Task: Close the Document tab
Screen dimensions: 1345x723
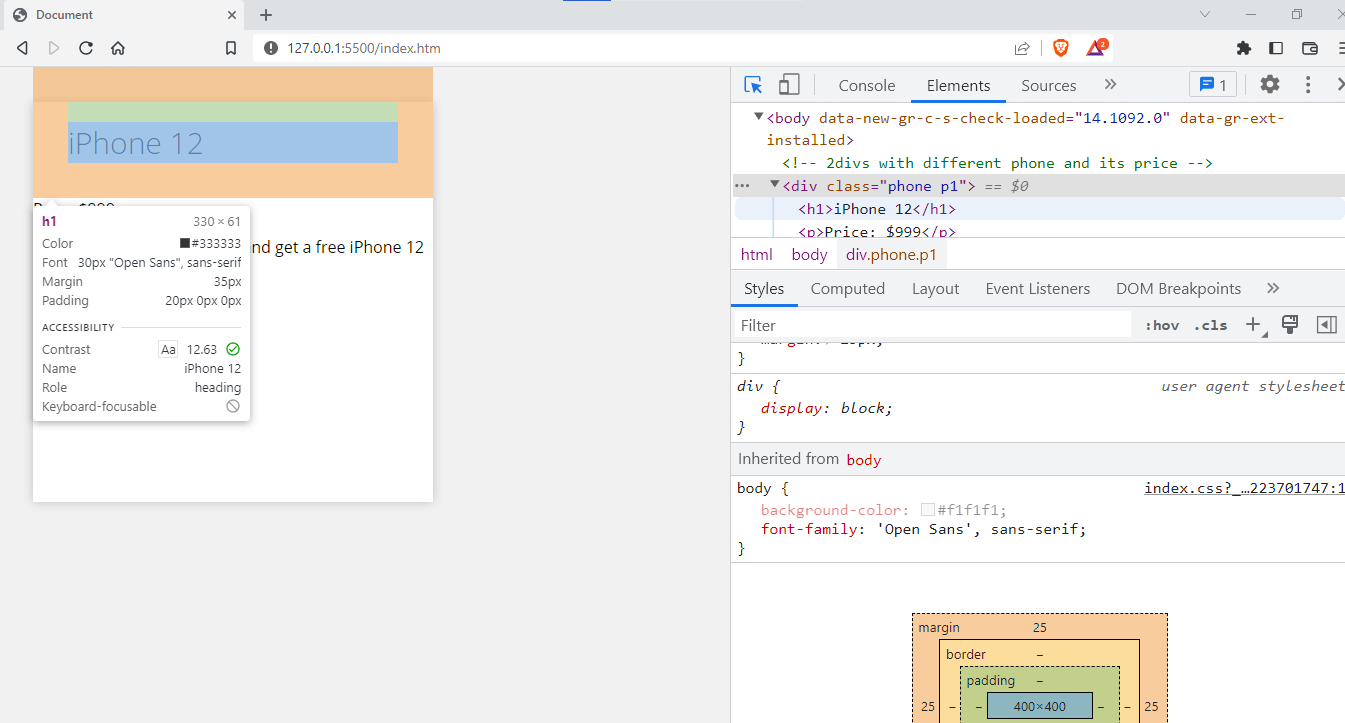Action: [x=231, y=15]
